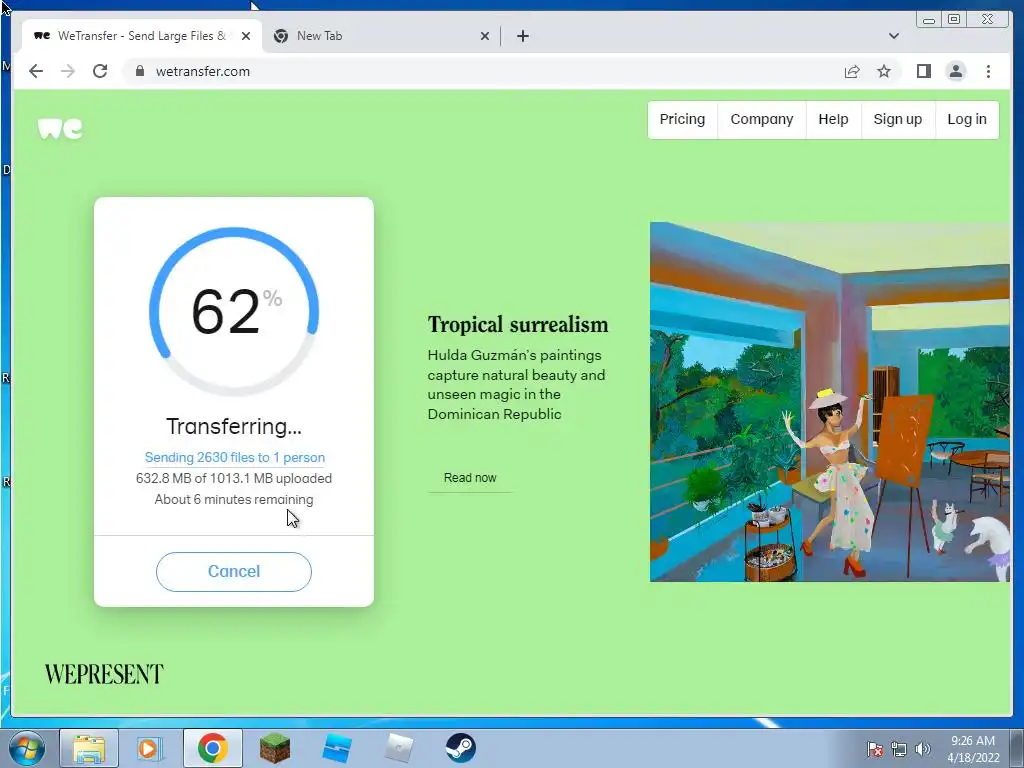Go back using the browser back arrow
Viewport: 1024px width, 768px height.
36,71
